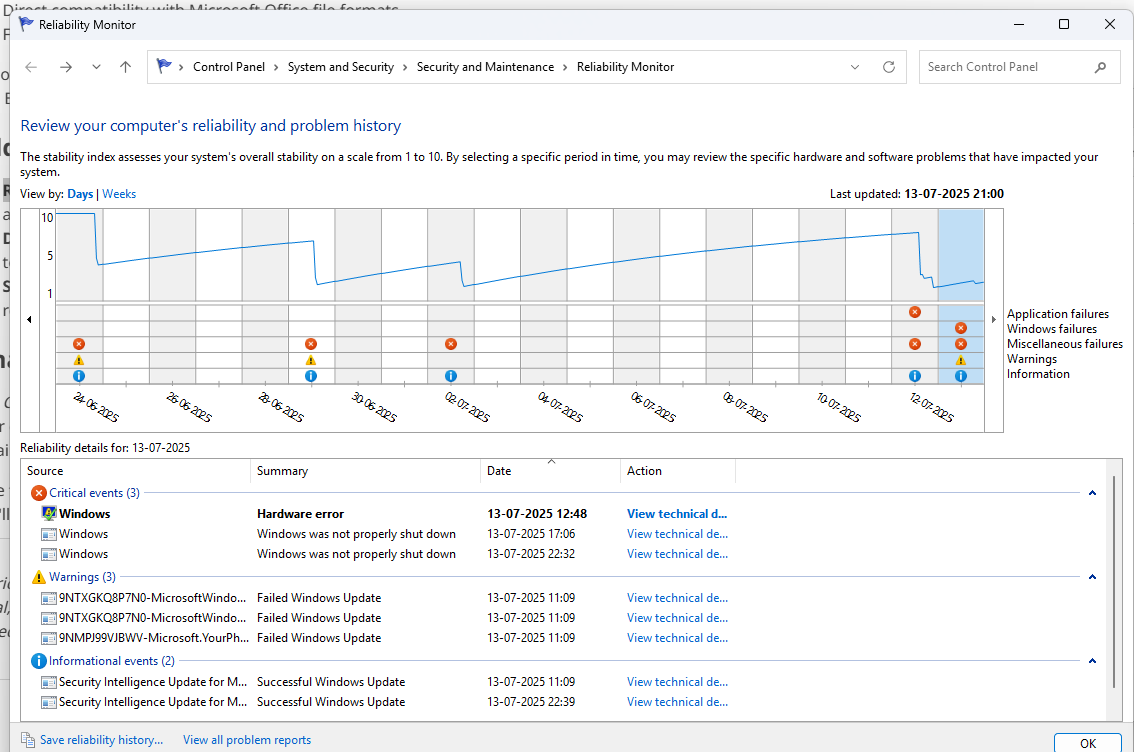Open Control Panel breadcrumb
Image resolution: width=1134 pixels, height=752 pixels.
229,67
